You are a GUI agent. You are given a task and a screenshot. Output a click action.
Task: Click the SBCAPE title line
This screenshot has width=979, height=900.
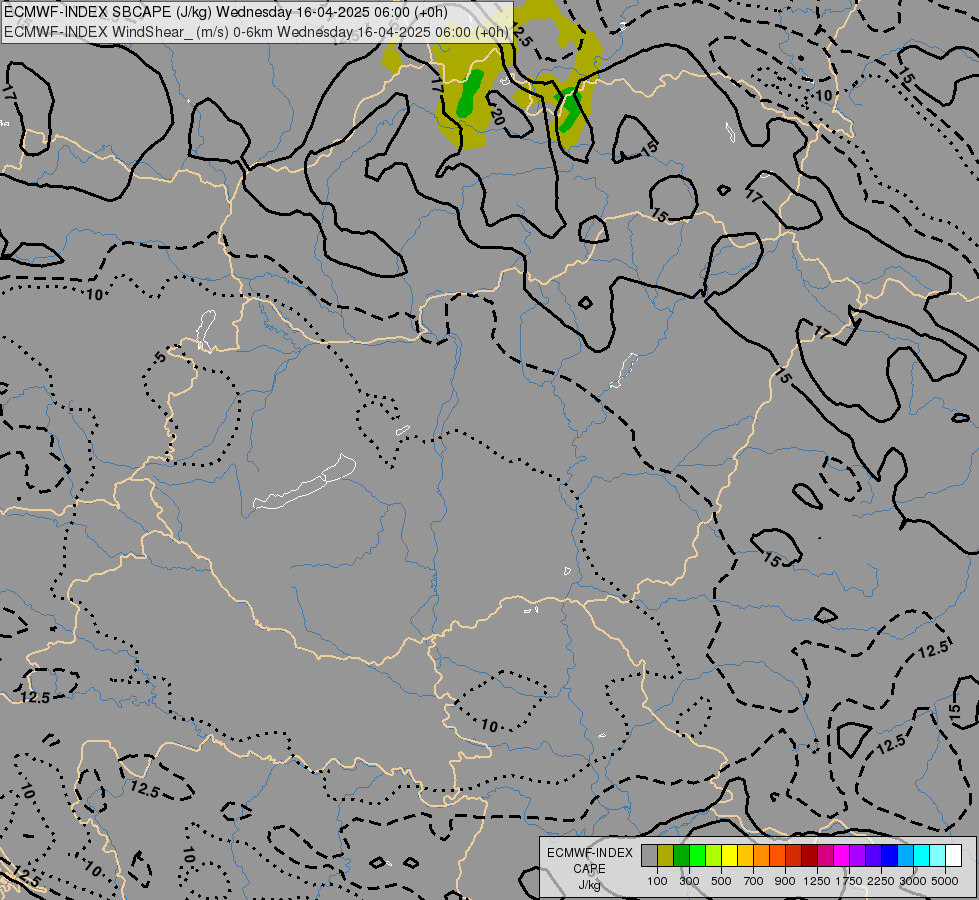(226, 12)
